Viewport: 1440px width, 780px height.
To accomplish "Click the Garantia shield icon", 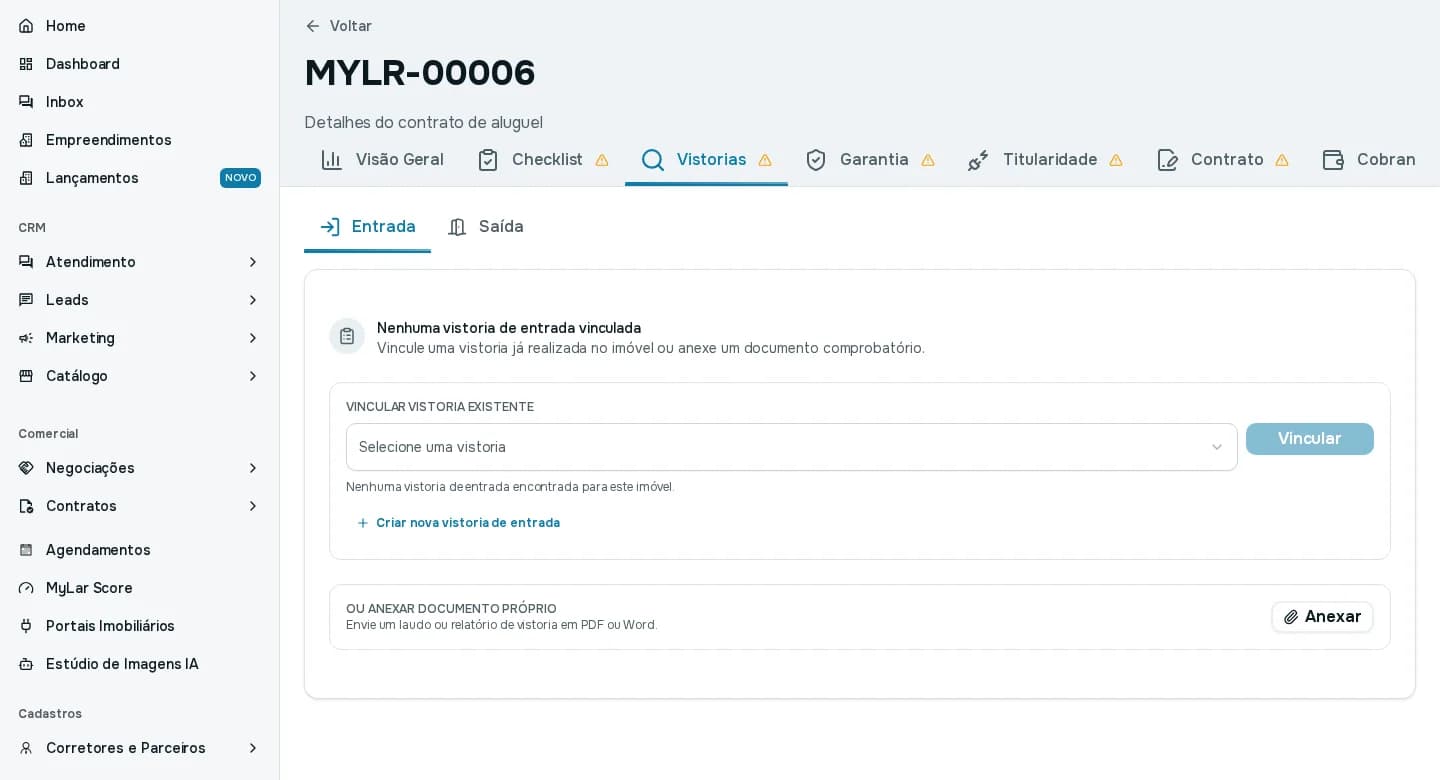I will click(x=816, y=160).
